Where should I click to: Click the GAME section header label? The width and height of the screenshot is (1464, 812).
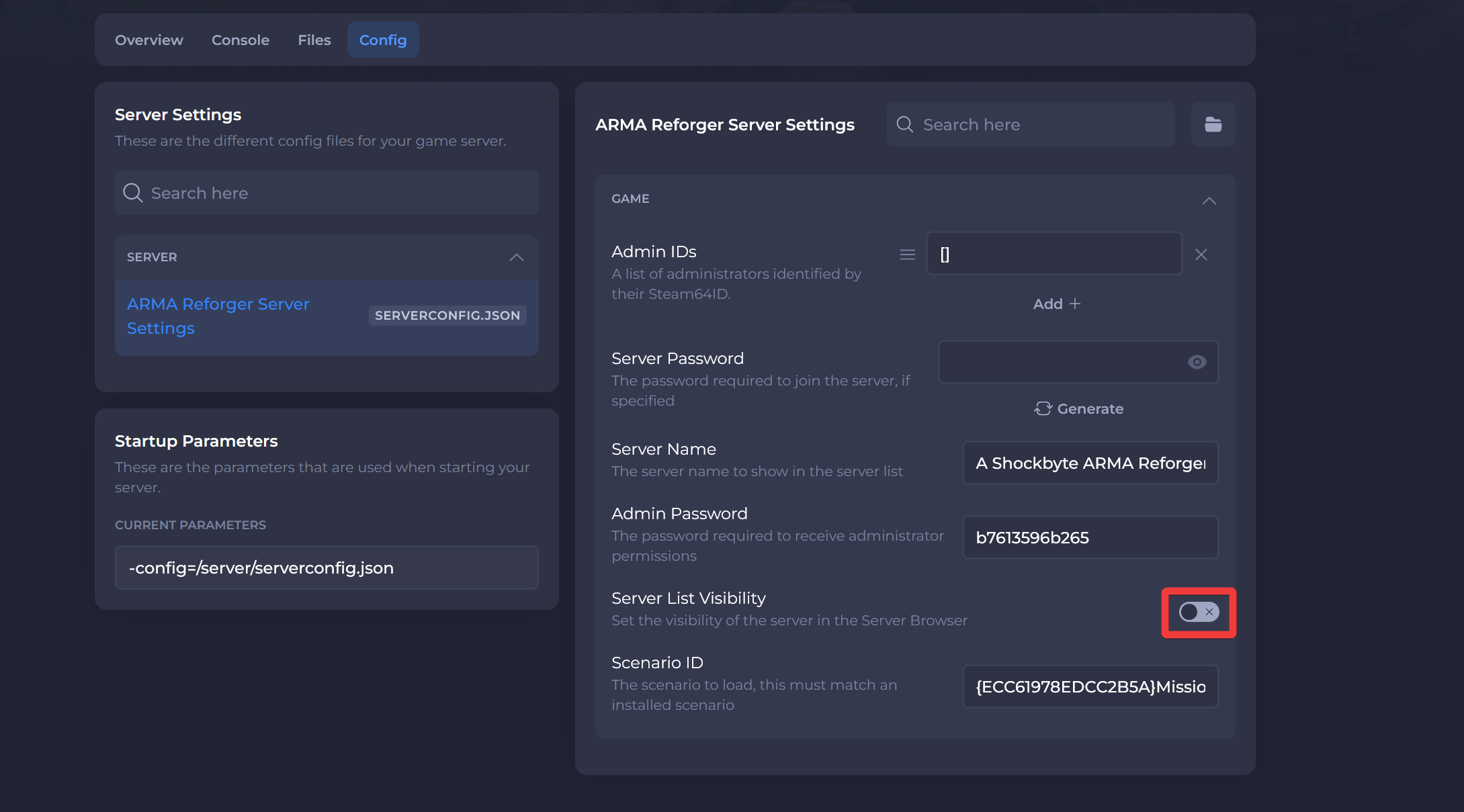(630, 198)
